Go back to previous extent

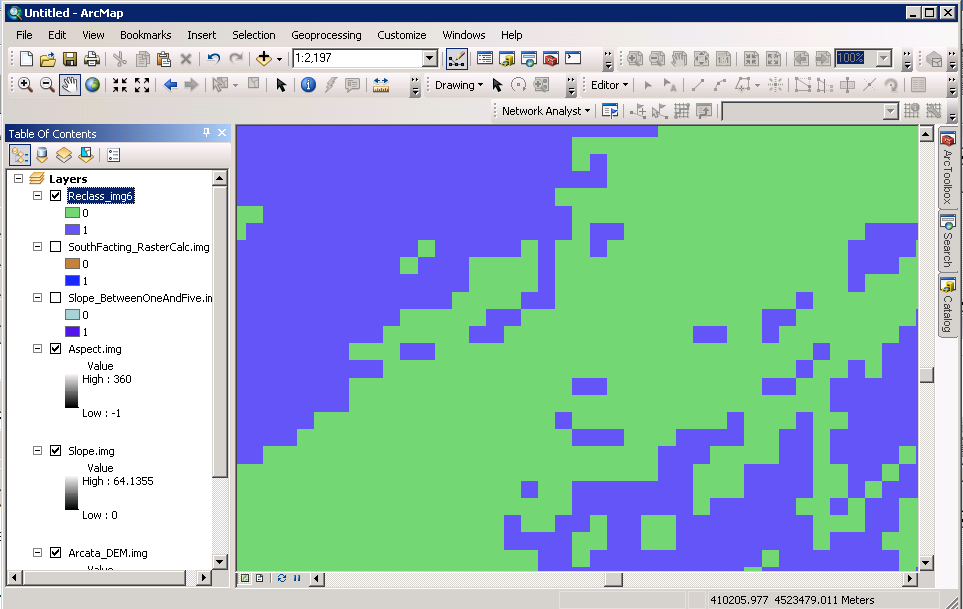pyautogui.click(x=170, y=85)
